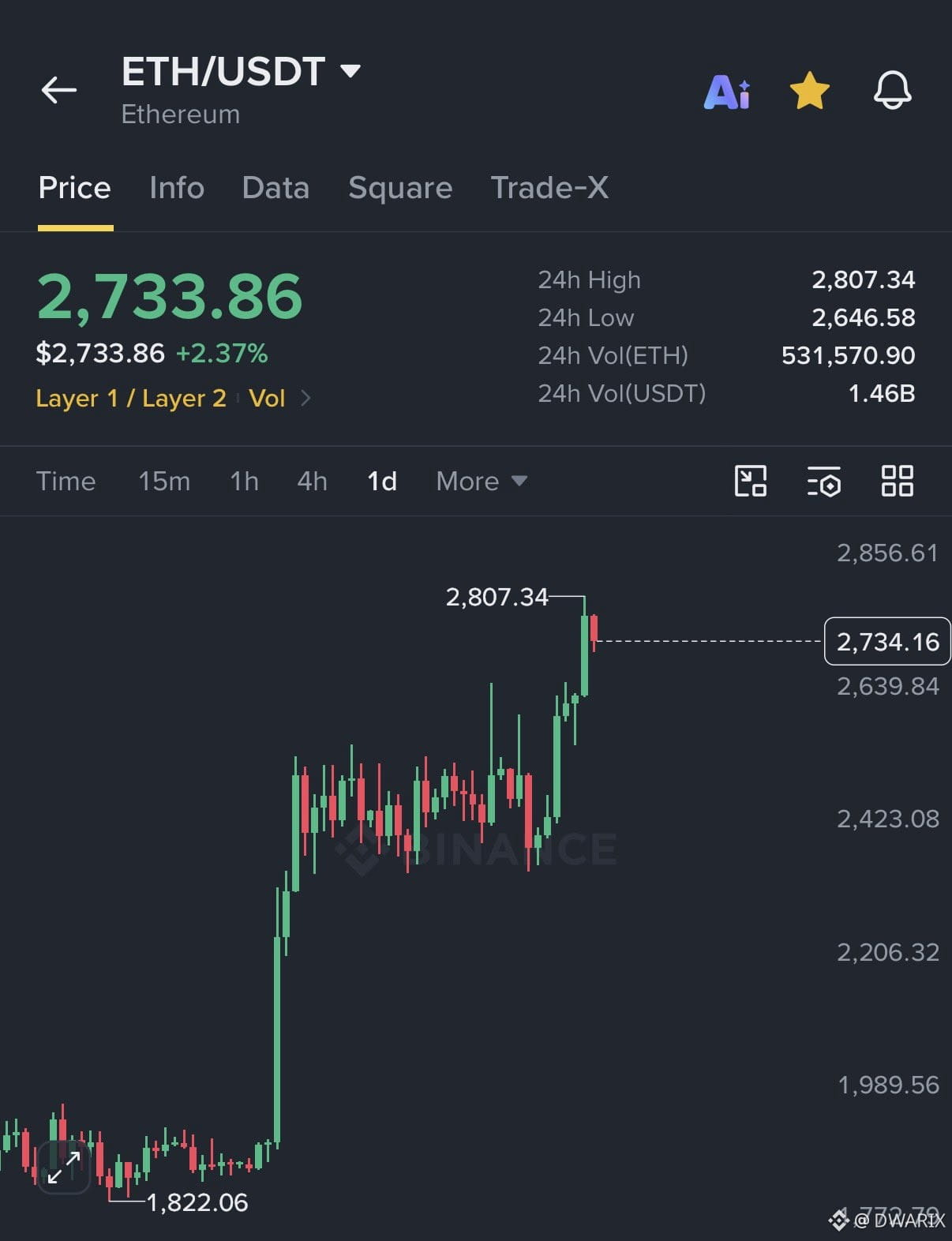Expand chart to fullscreen
The height and width of the screenshot is (1241, 952).
(64, 1168)
